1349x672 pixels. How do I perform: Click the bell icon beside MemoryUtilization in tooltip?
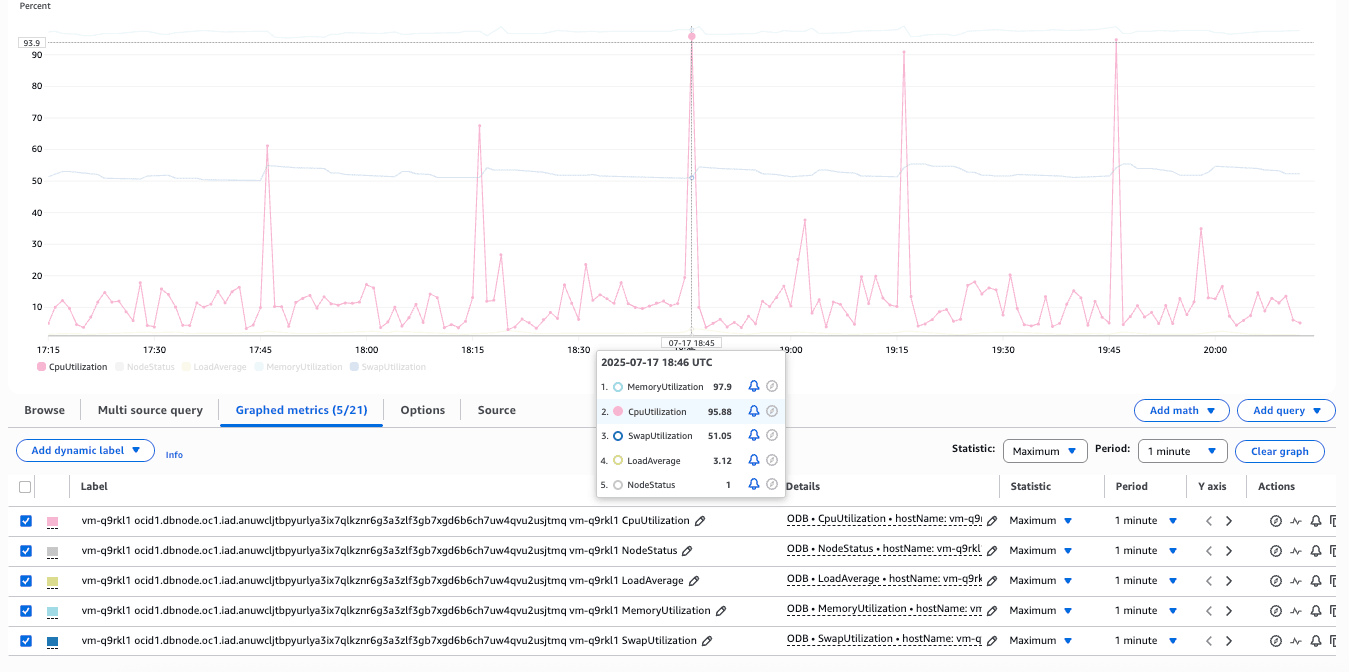click(753, 386)
